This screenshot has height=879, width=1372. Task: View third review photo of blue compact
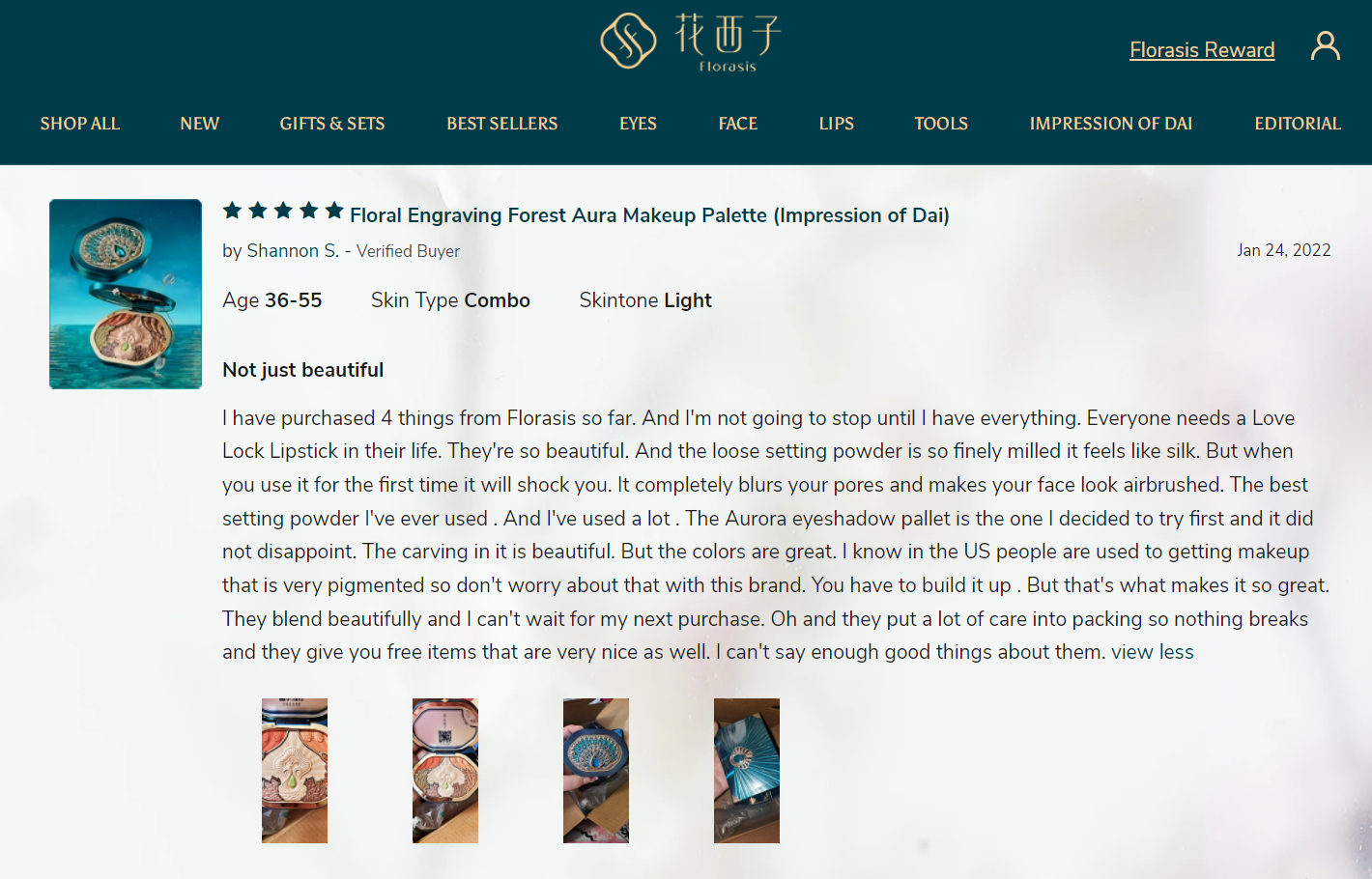[596, 771]
